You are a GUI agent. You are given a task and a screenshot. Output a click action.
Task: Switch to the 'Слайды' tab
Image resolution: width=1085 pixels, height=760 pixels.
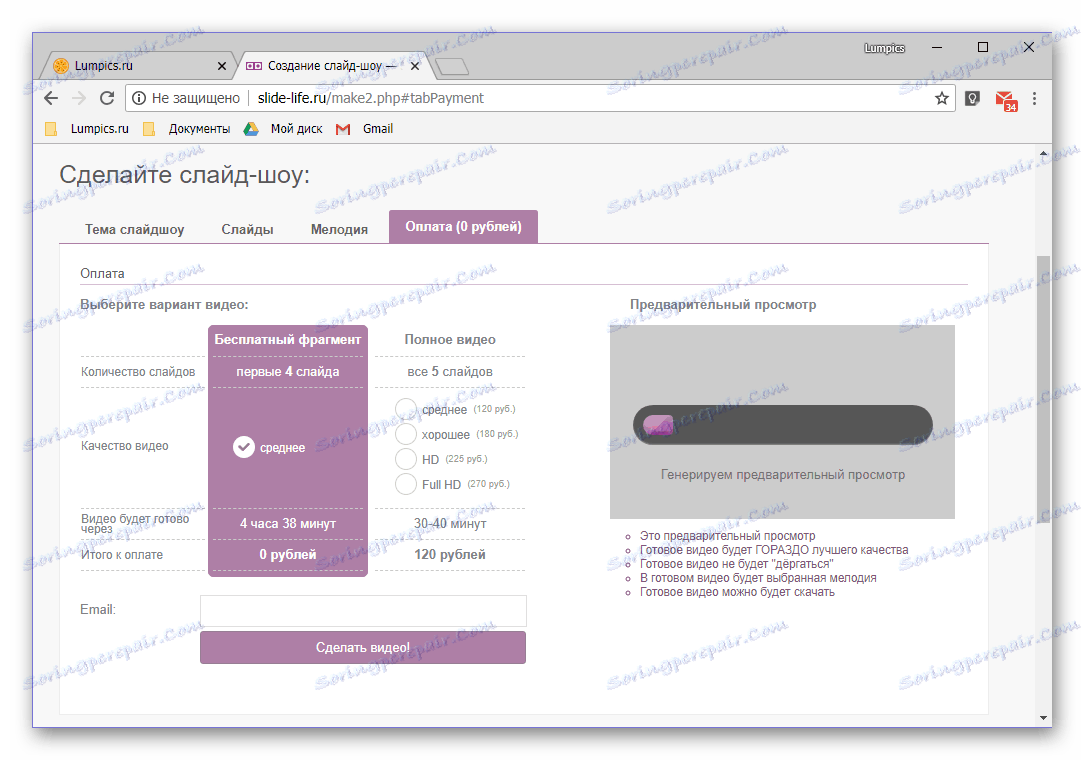pyautogui.click(x=247, y=230)
